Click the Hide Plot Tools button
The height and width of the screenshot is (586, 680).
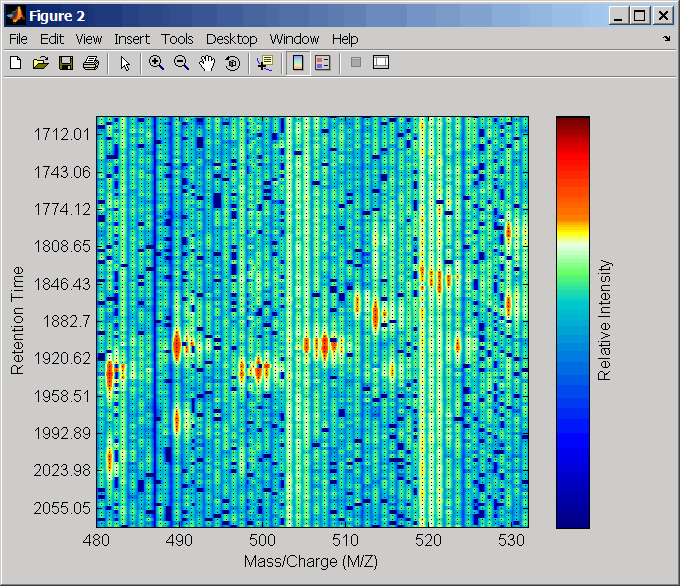[x=355, y=63]
